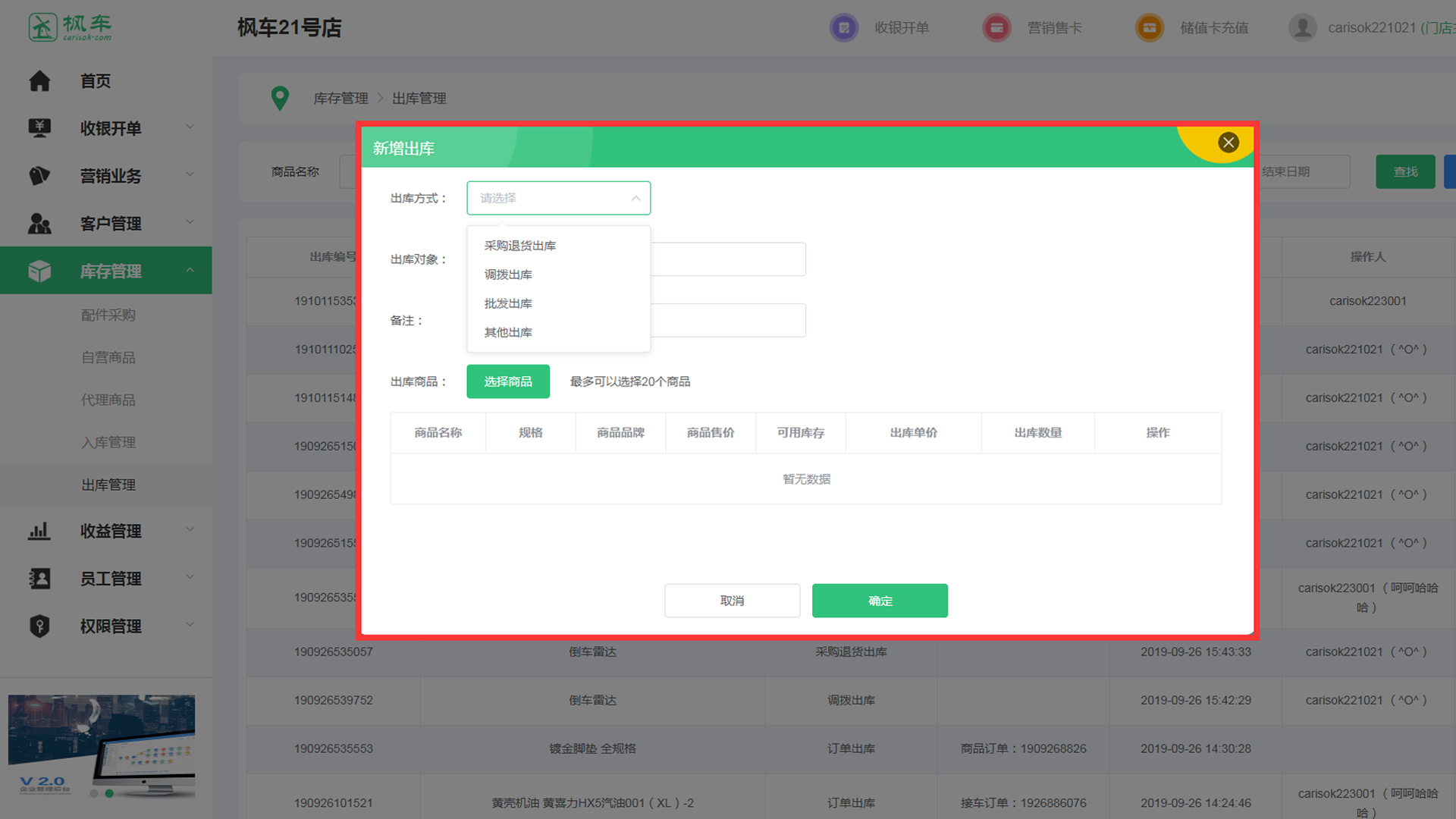
Task: Click the cashier monitor icon in sidebar
Action: click(x=39, y=128)
